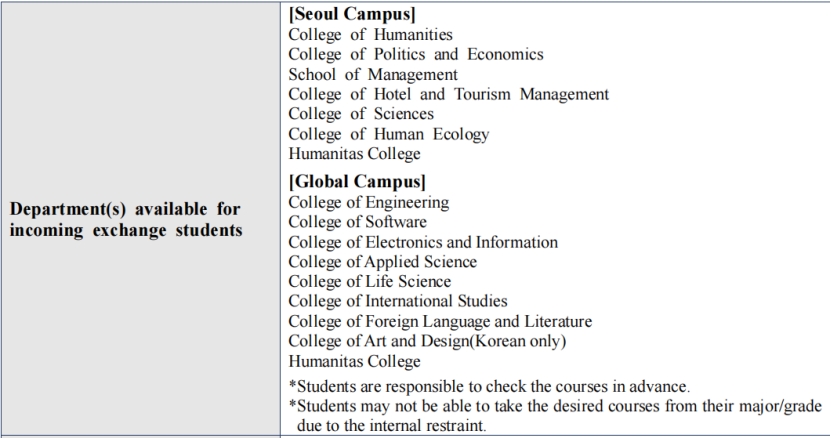Select the College of Politics and Economics text
The width and height of the screenshot is (831, 439).
coord(415,54)
